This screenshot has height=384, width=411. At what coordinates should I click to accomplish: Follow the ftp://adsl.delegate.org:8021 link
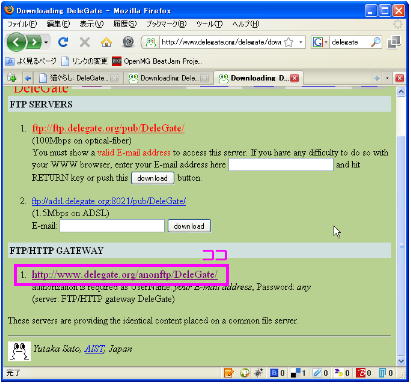click(x=109, y=201)
